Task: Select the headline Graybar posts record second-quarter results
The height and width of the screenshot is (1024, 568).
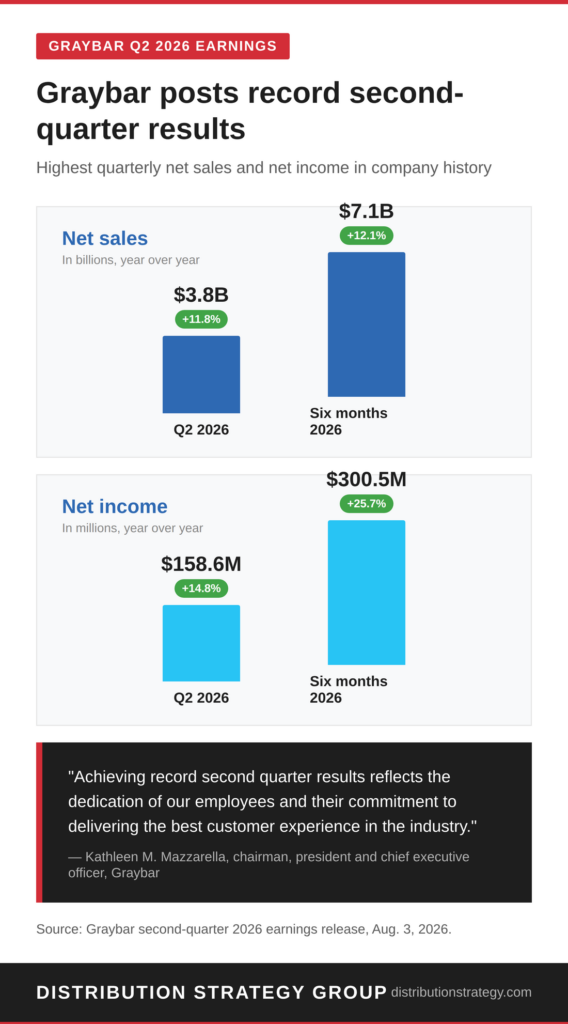Action: coord(250,111)
